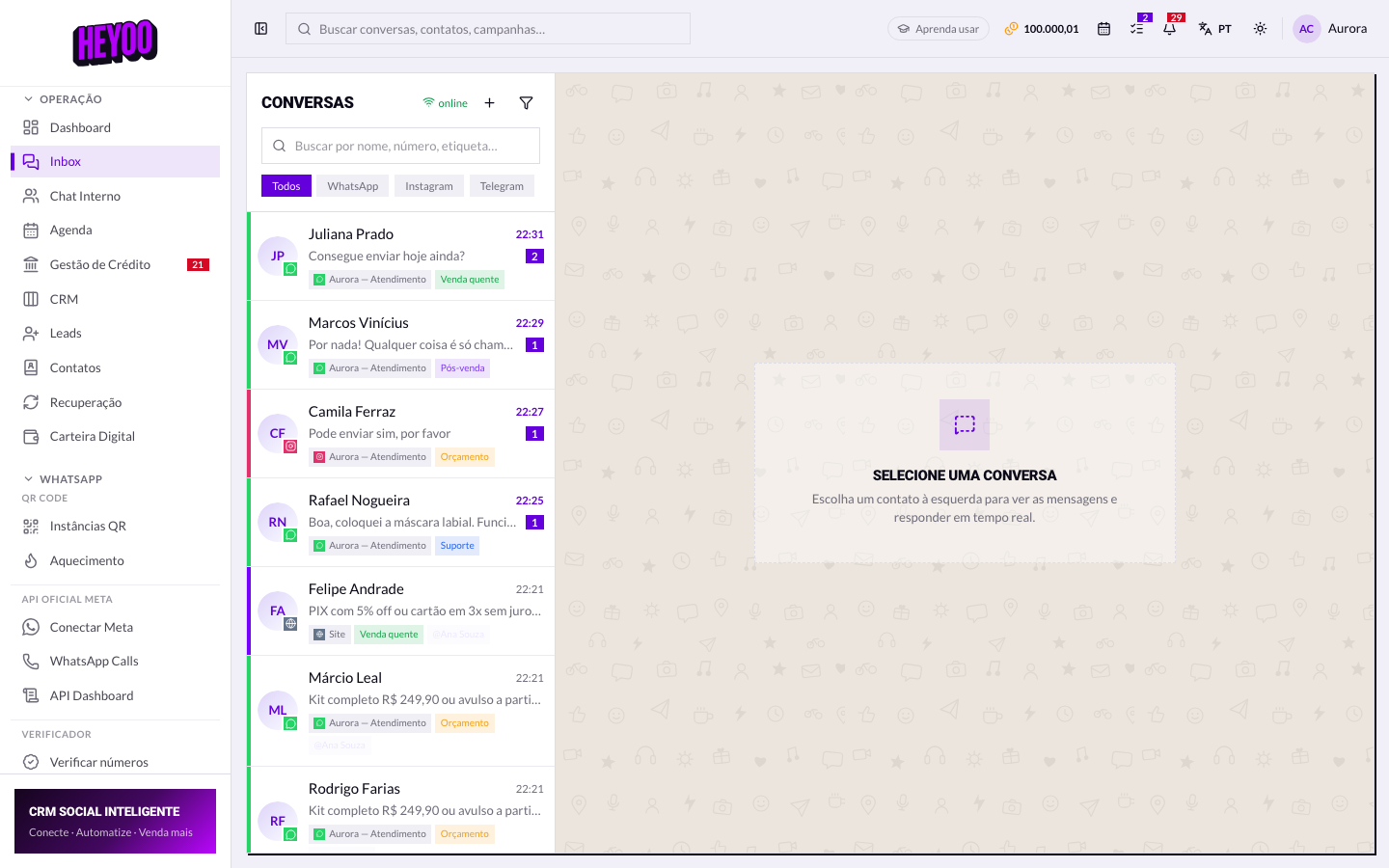This screenshot has width=1389, height=868.
Task: Click the CF avatar with Instagram badge
Action: 278,433
